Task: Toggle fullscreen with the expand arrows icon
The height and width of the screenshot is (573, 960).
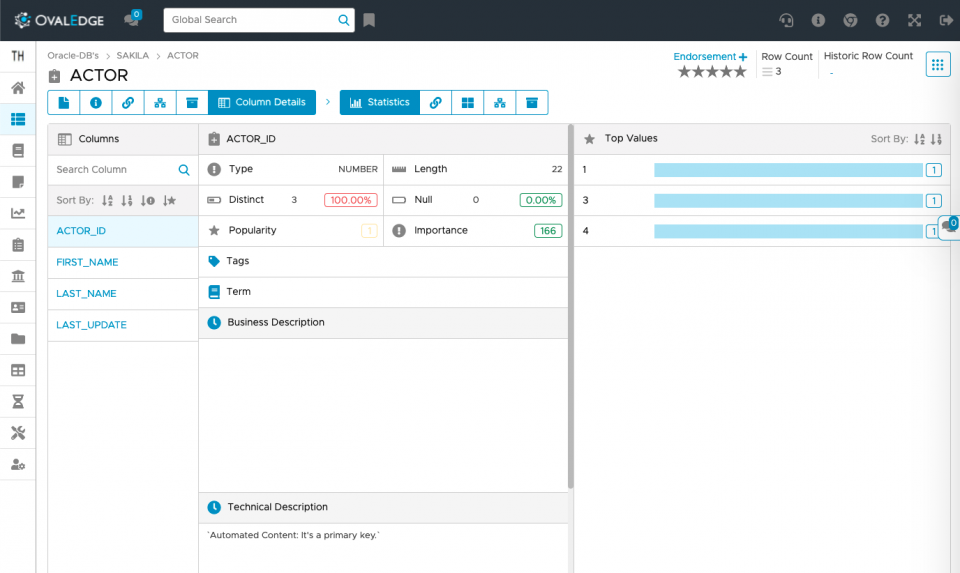Action: tap(914, 20)
